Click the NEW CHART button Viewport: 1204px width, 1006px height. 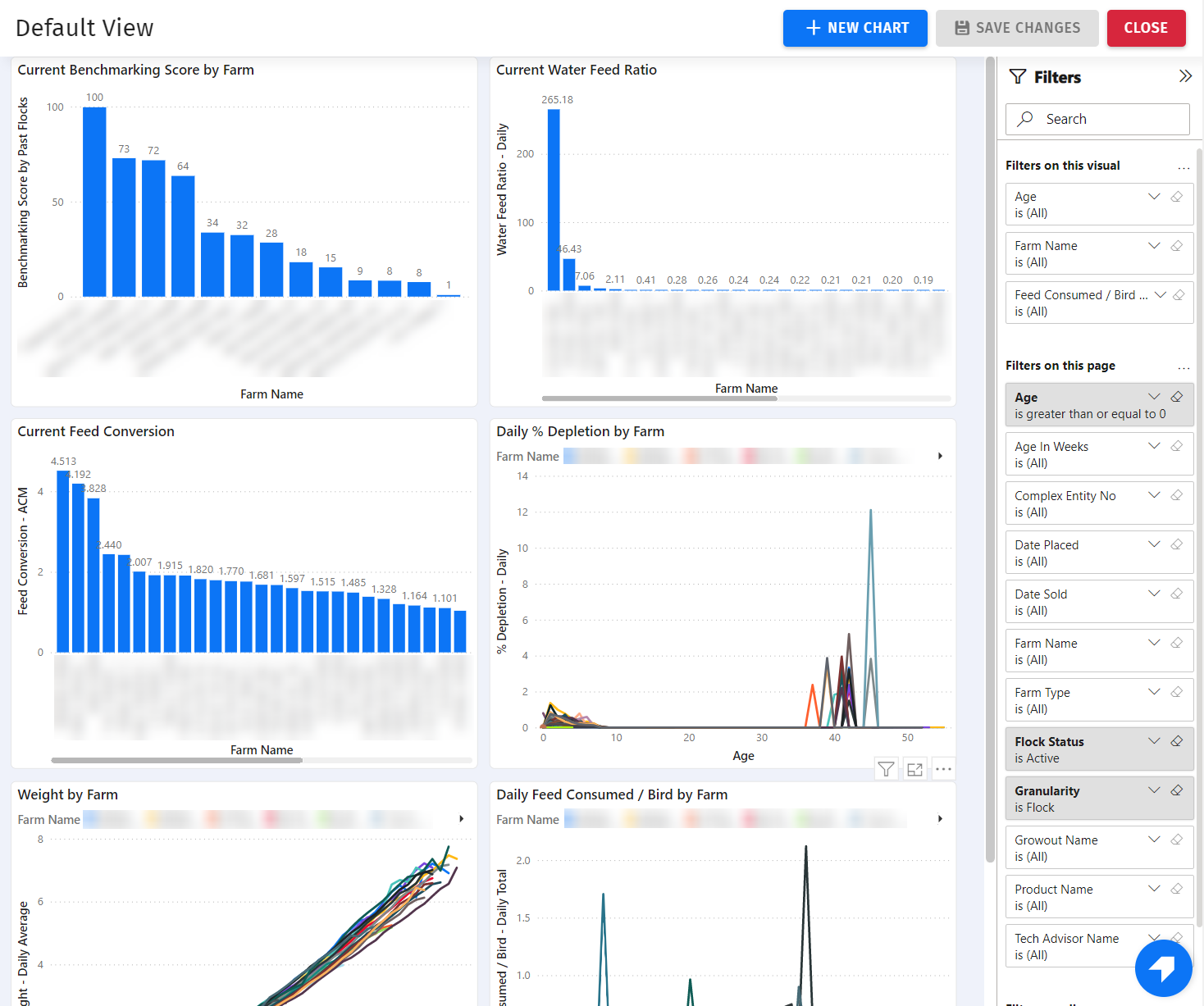pyautogui.click(x=855, y=28)
